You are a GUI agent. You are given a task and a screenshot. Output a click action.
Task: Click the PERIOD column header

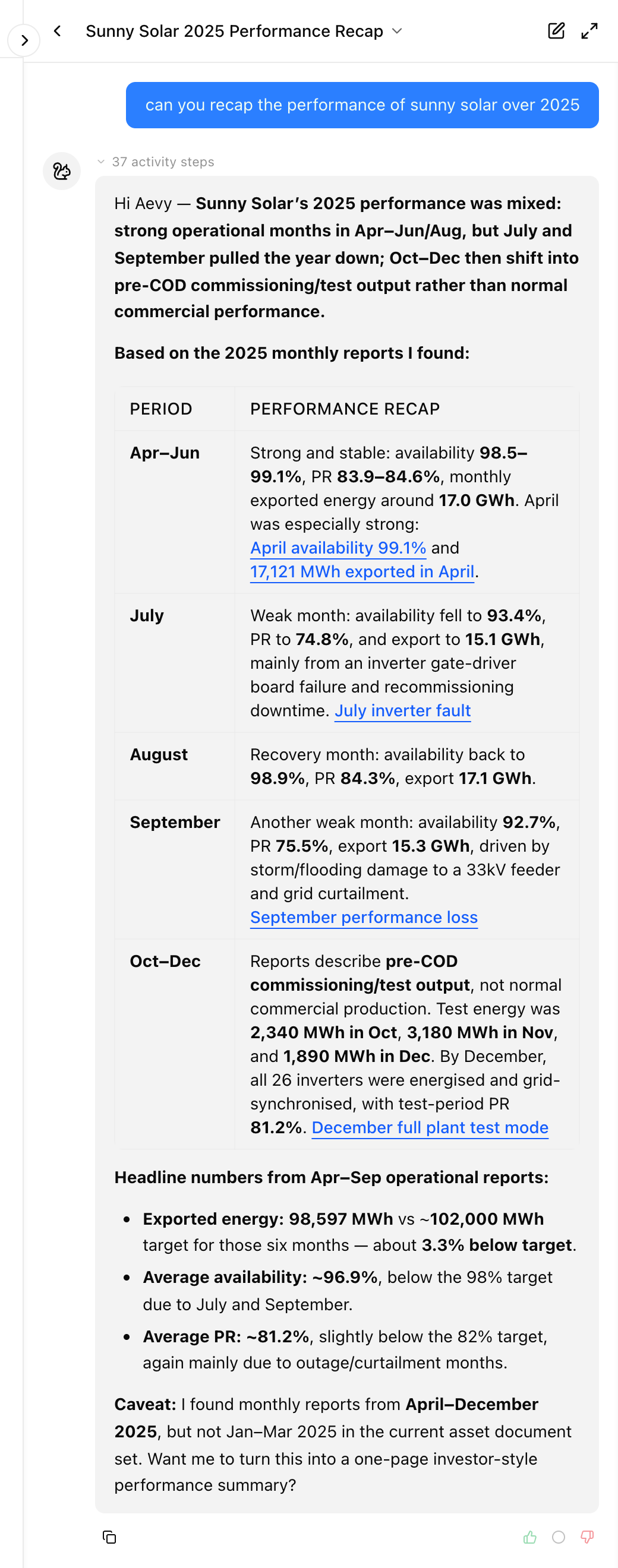coord(161,409)
